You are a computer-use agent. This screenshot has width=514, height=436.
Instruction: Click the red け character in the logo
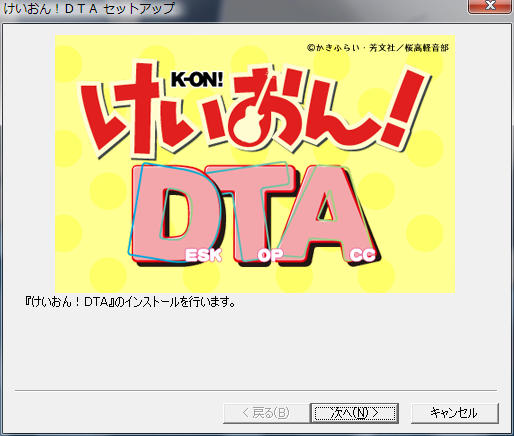tap(120, 108)
